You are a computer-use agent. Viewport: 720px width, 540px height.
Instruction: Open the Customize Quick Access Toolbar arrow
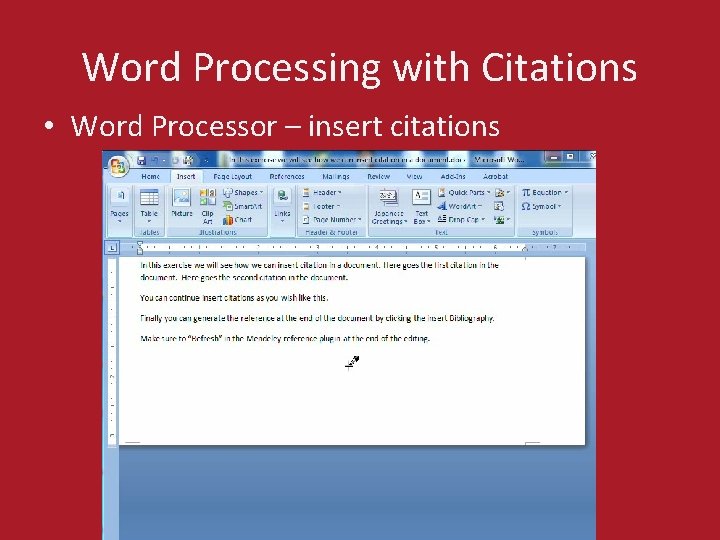206,161
